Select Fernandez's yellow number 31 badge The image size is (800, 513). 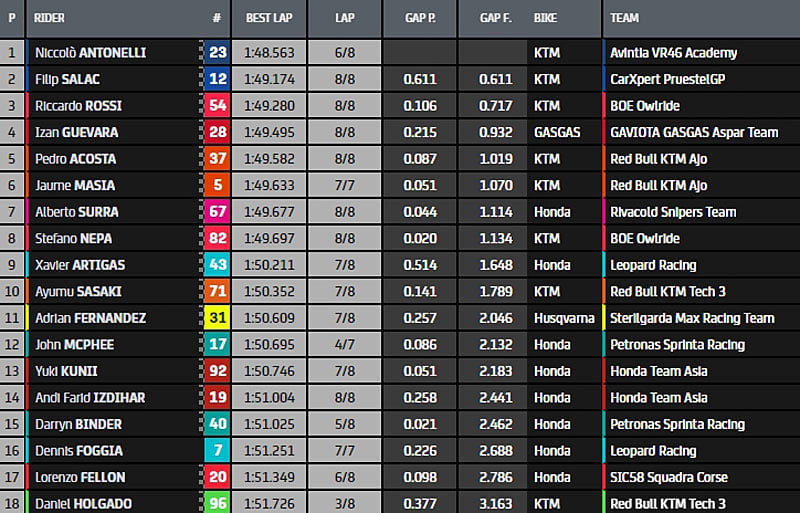tap(217, 318)
